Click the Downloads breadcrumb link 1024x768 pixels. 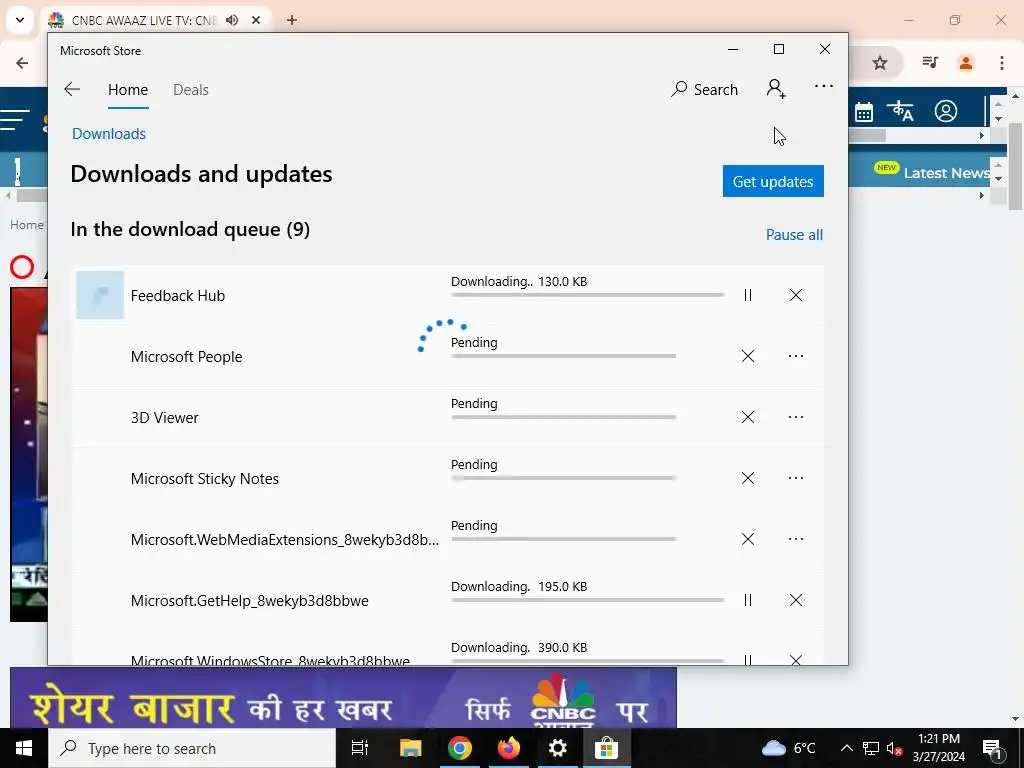(109, 134)
